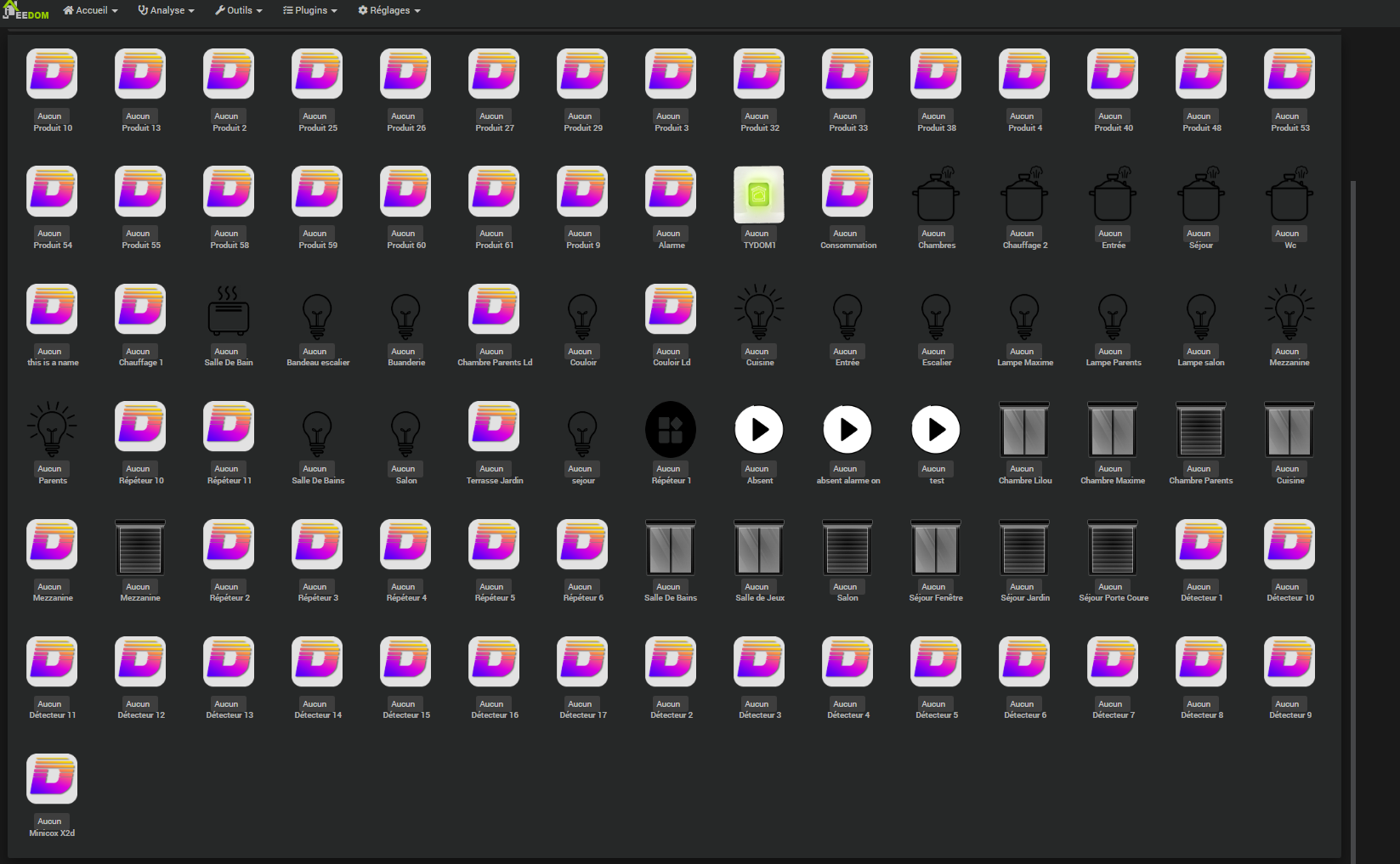
Task: Select the Chambres cooking pot icon
Action: [x=936, y=195]
